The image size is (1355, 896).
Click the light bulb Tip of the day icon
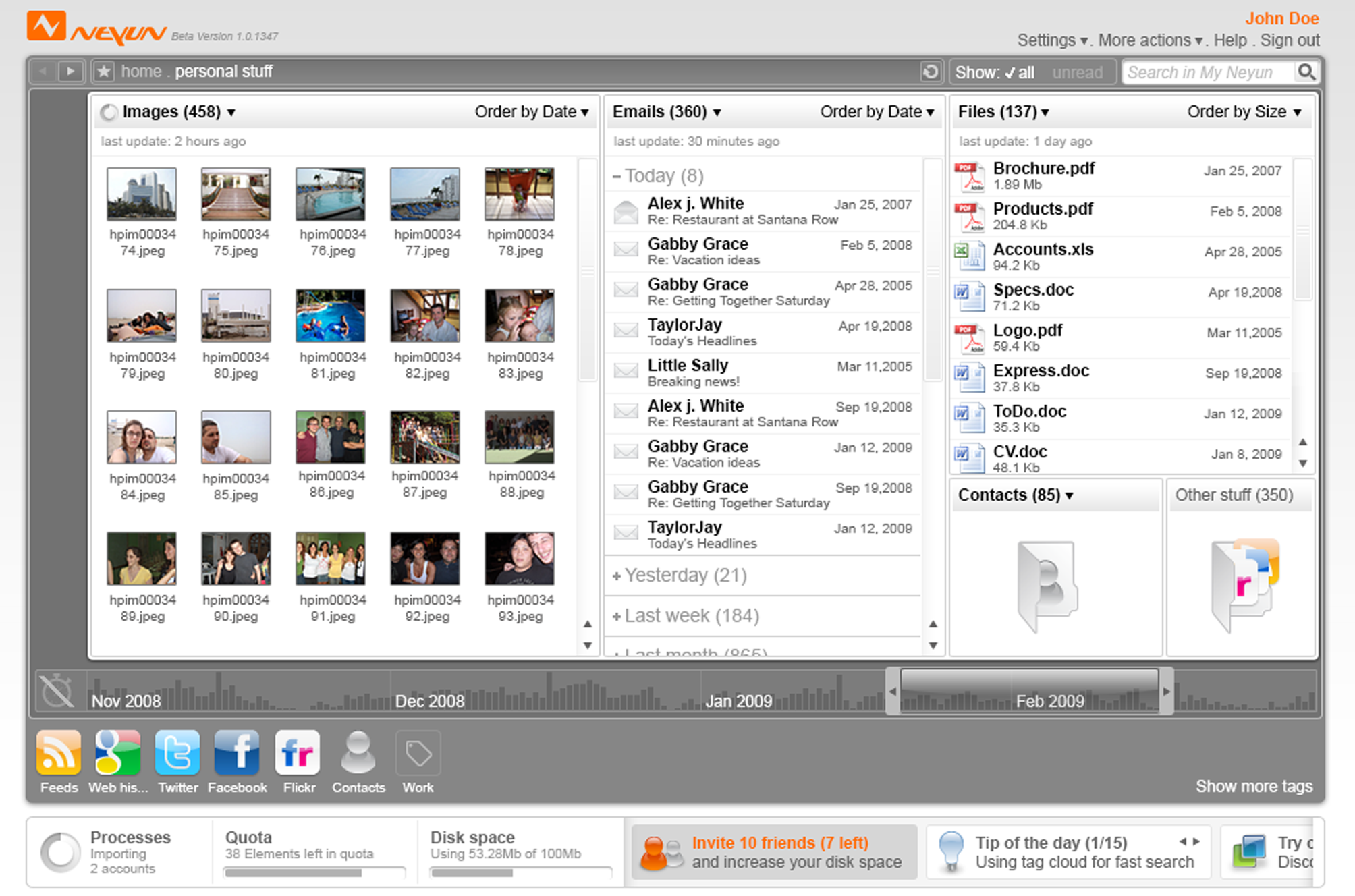coord(951,851)
